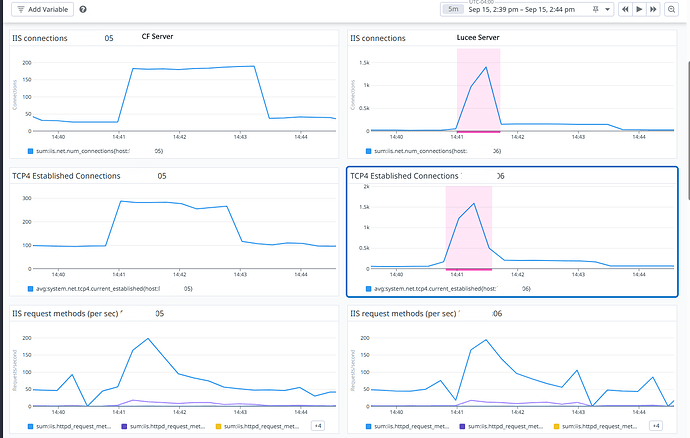Open the help question mark icon
The width and height of the screenshot is (690, 438).
coord(82,9)
